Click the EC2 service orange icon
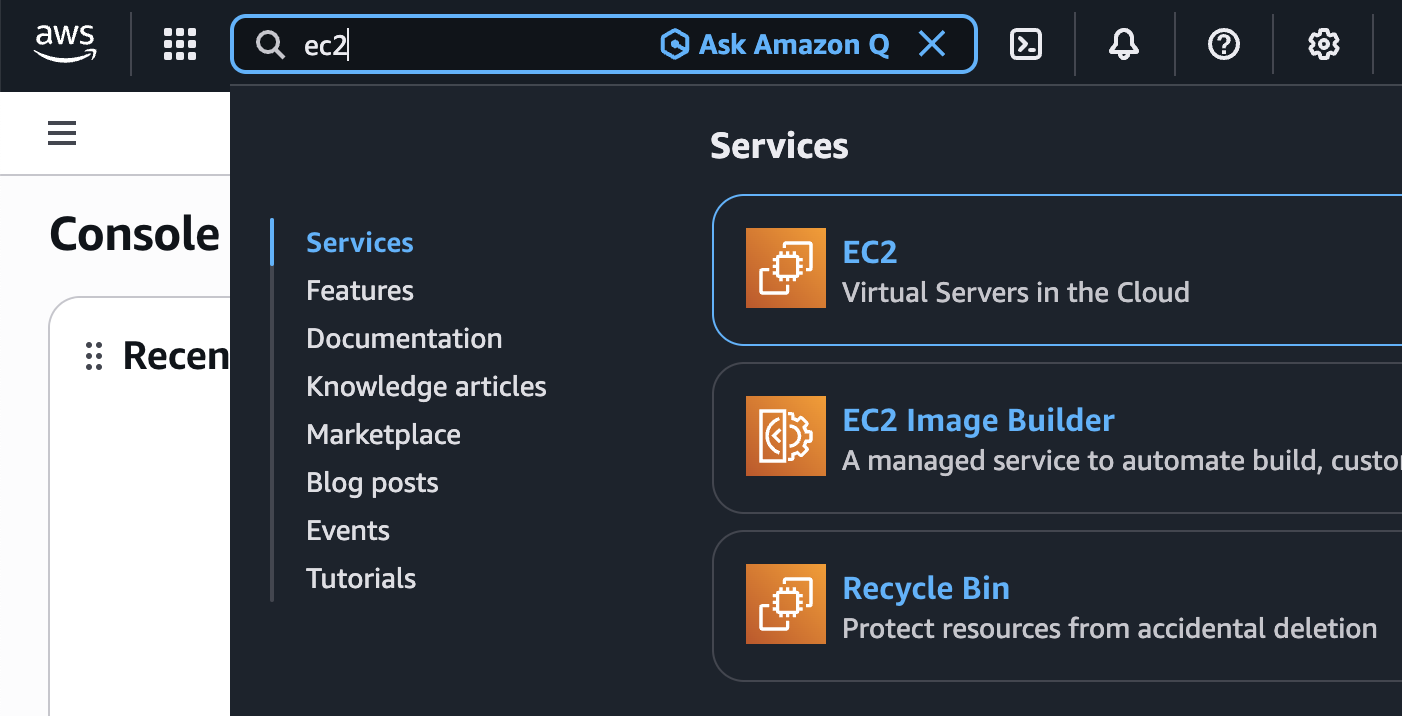The image size is (1402, 716). click(786, 268)
